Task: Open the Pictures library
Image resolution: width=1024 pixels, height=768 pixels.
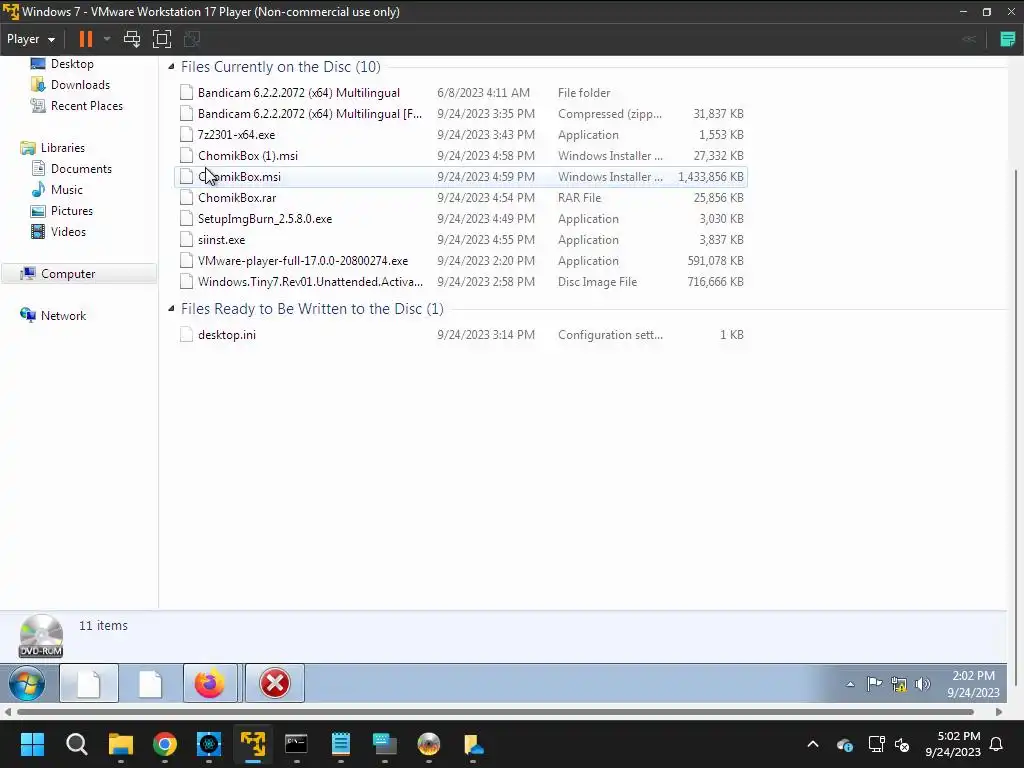Action: click(71, 211)
